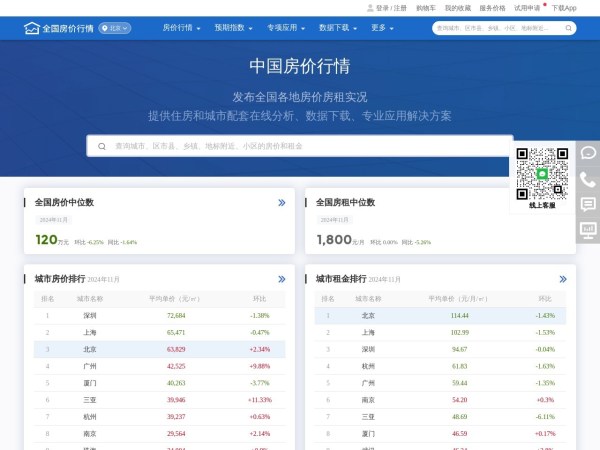Click the double-arrow next to 城市租金排行
600x450 pixels.
(x=563, y=280)
